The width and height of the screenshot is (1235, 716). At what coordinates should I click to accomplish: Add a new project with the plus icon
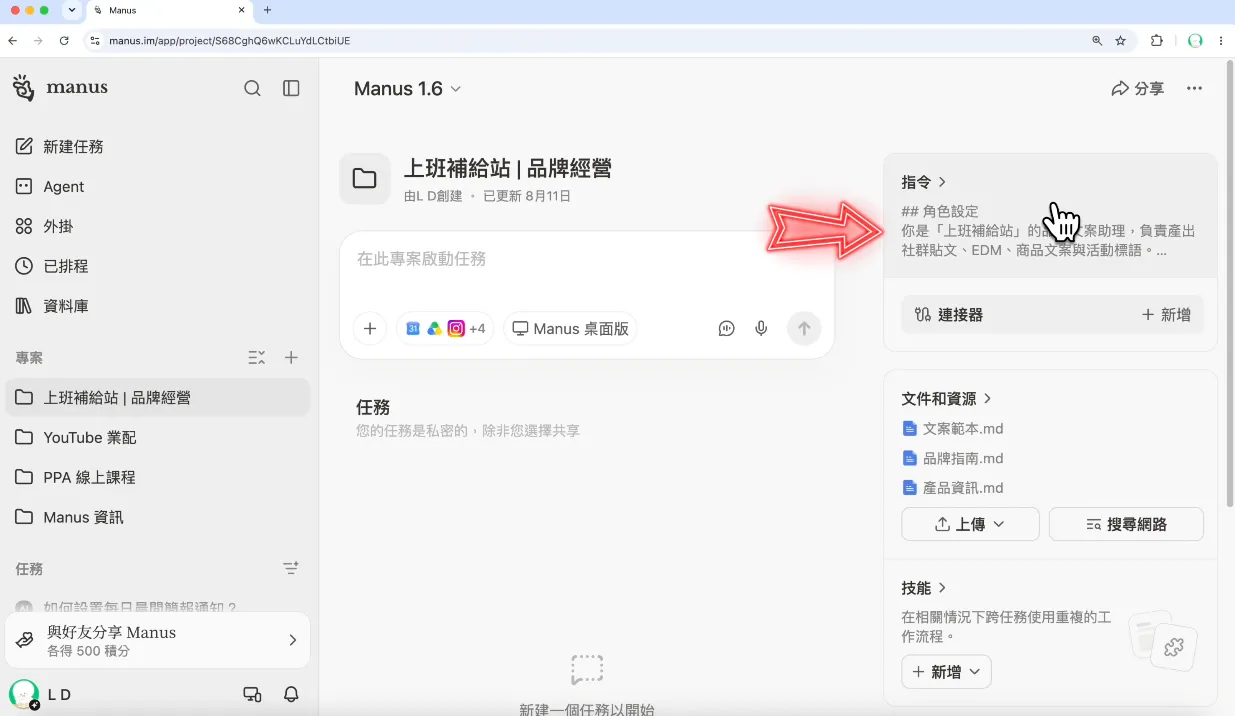pos(291,357)
